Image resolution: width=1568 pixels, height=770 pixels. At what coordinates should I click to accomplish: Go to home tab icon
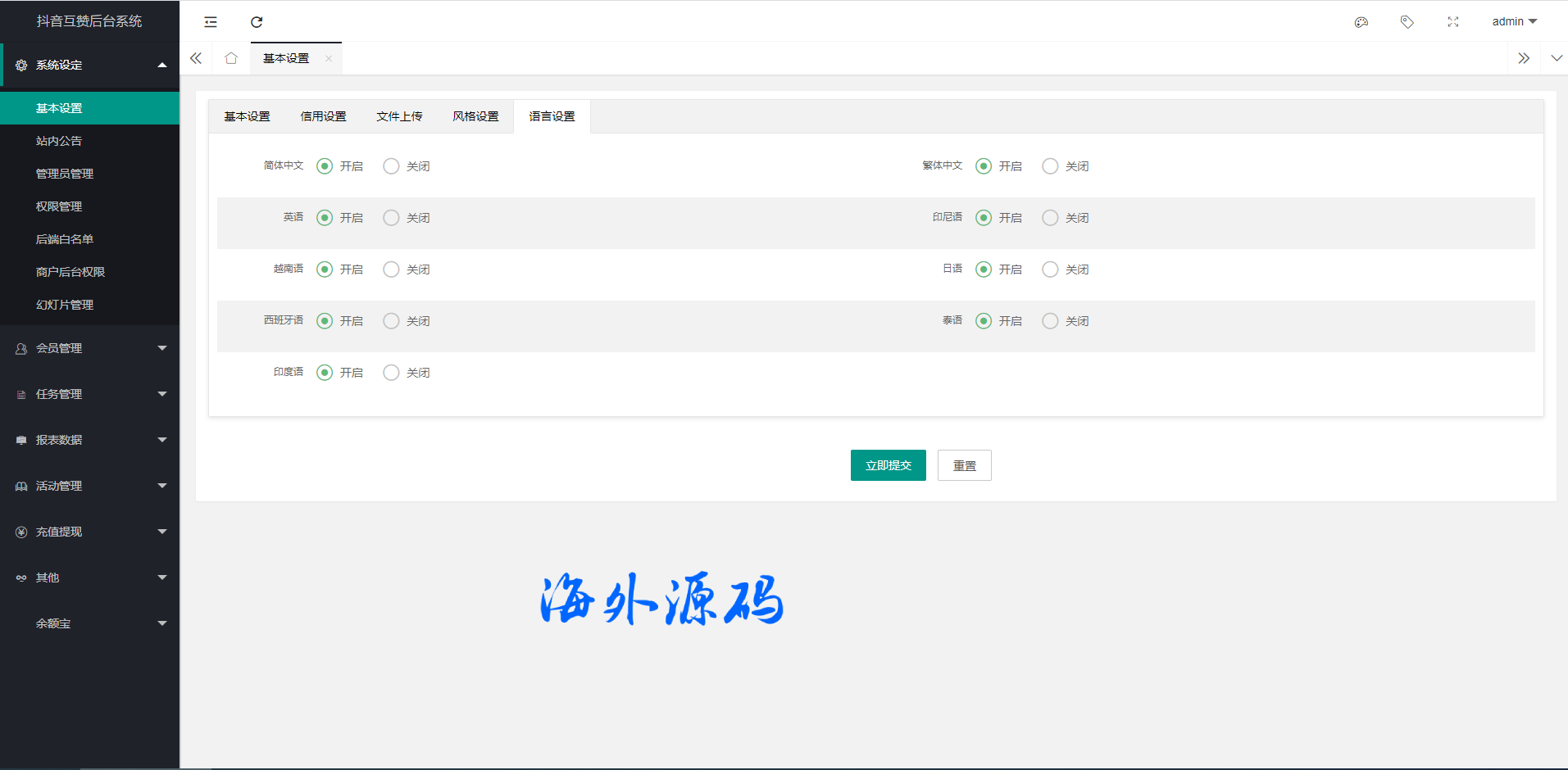(x=231, y=58)
